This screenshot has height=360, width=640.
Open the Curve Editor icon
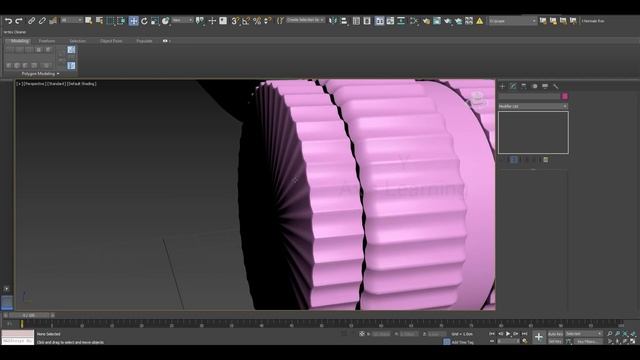[x=390, y=21]
